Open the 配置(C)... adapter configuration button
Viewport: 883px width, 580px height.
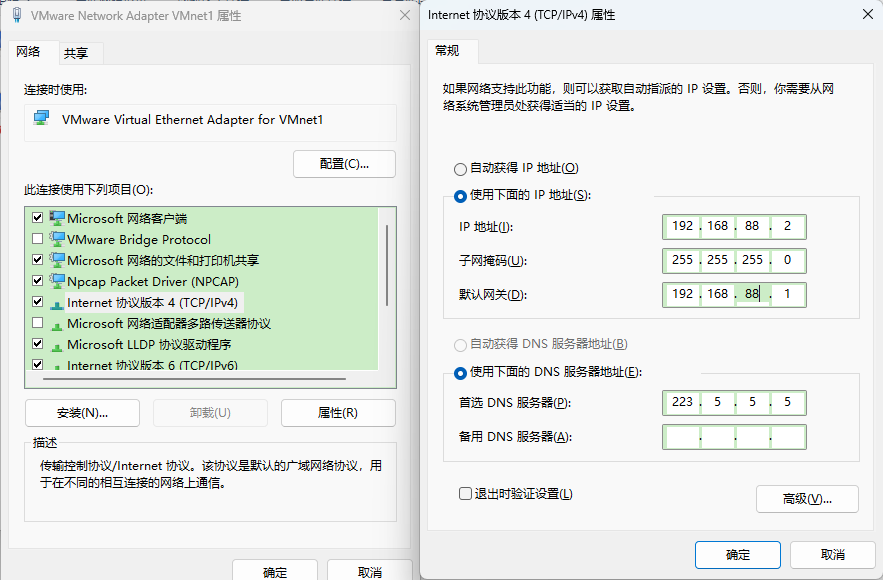[344, 164]
